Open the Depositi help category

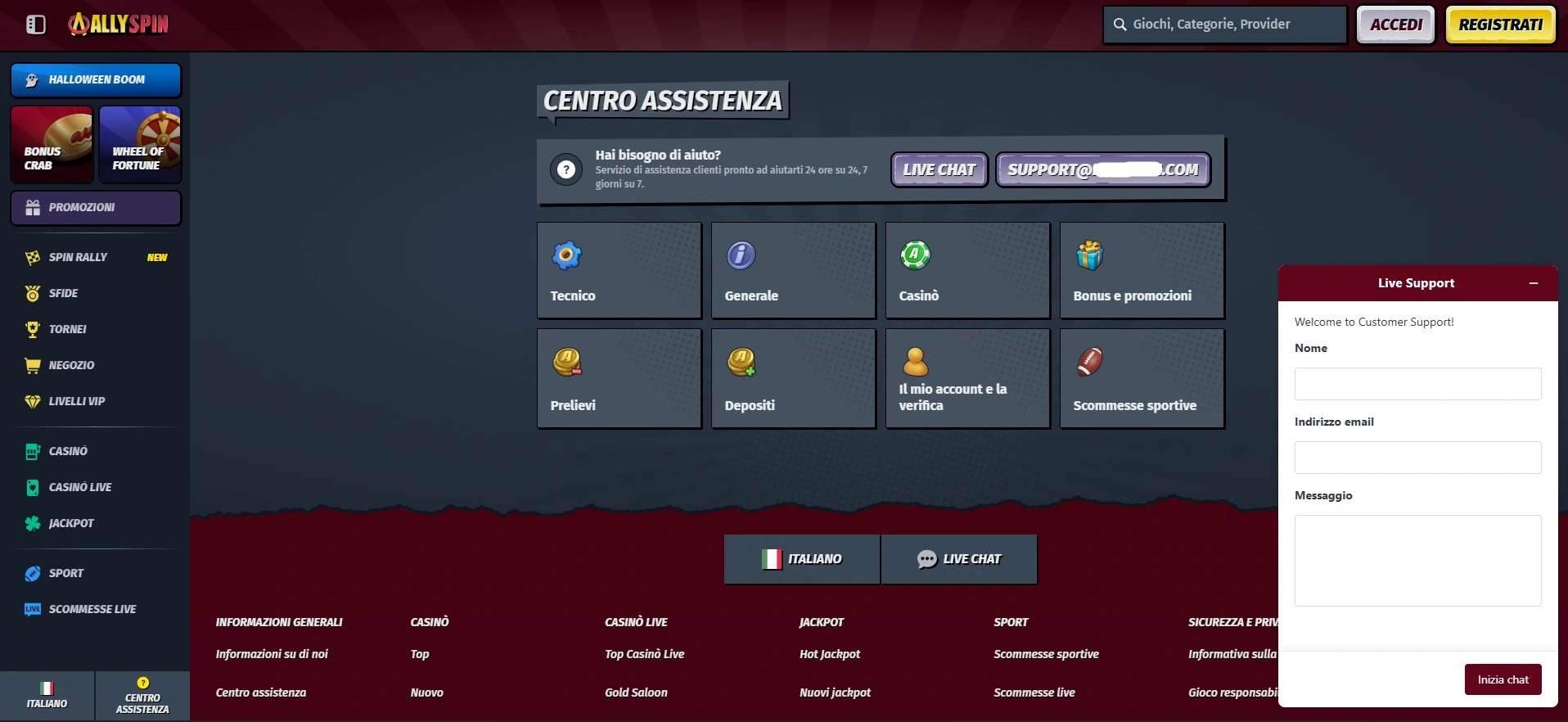pyautogui.click(x=794, y=378)
